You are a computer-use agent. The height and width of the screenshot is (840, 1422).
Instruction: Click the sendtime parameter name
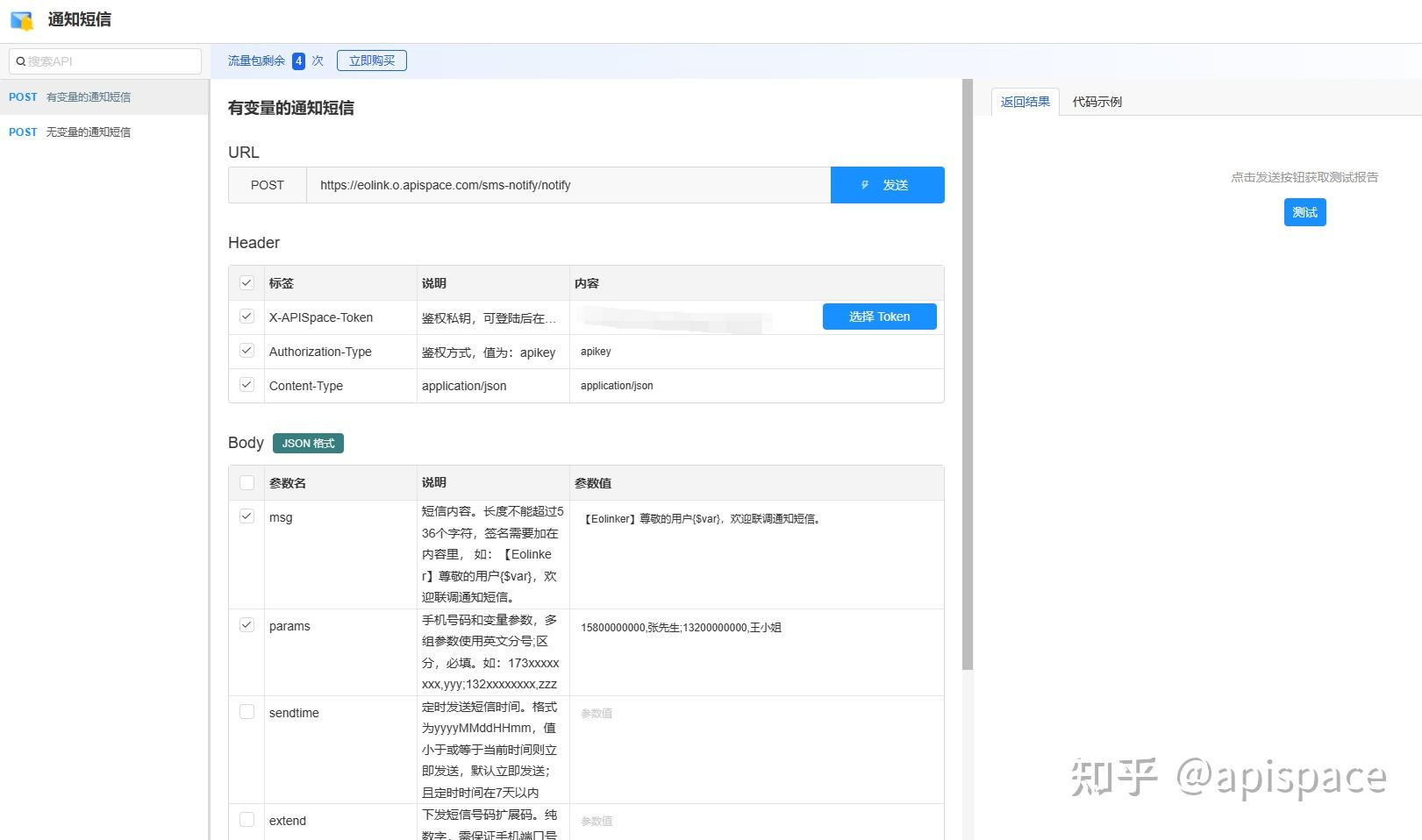[x=294, y=713]
